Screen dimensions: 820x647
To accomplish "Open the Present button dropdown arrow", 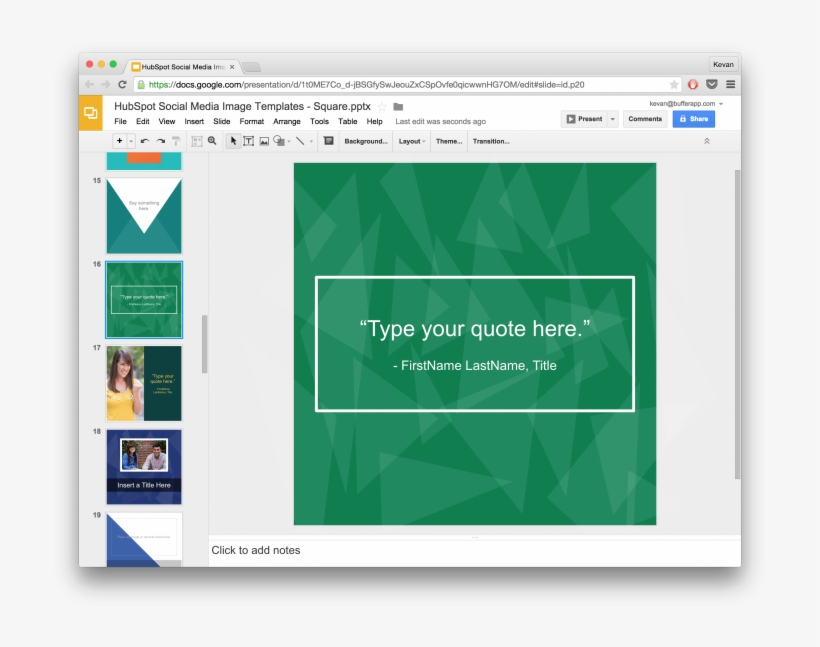I will point(613,119).
